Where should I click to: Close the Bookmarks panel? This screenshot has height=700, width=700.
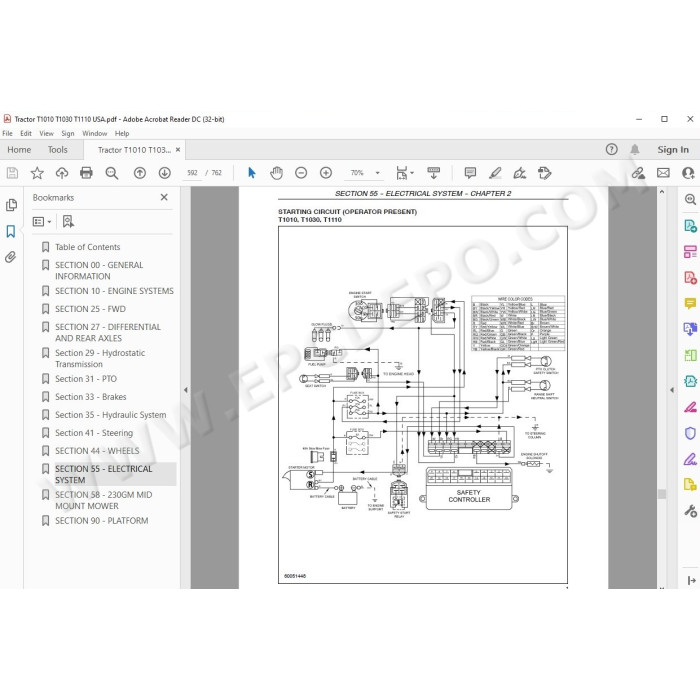click(x=164, y=197)
